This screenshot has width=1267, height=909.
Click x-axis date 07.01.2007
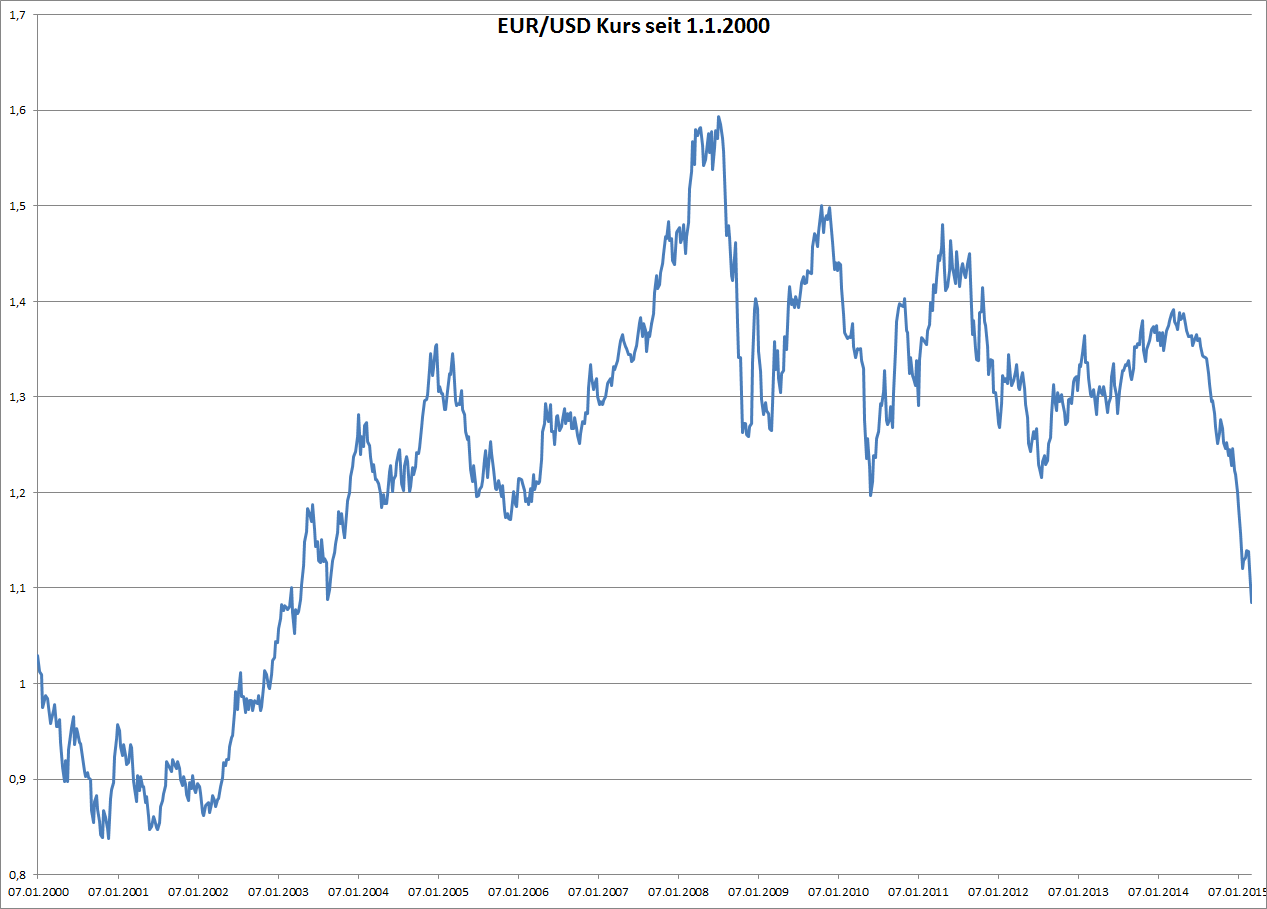tap(597, 891)
